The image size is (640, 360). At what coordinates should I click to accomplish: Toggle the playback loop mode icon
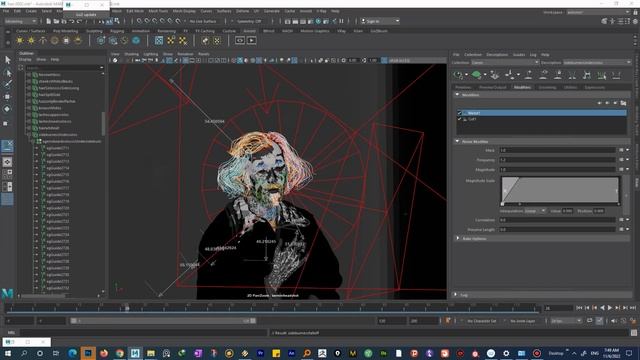coord(590,321)
